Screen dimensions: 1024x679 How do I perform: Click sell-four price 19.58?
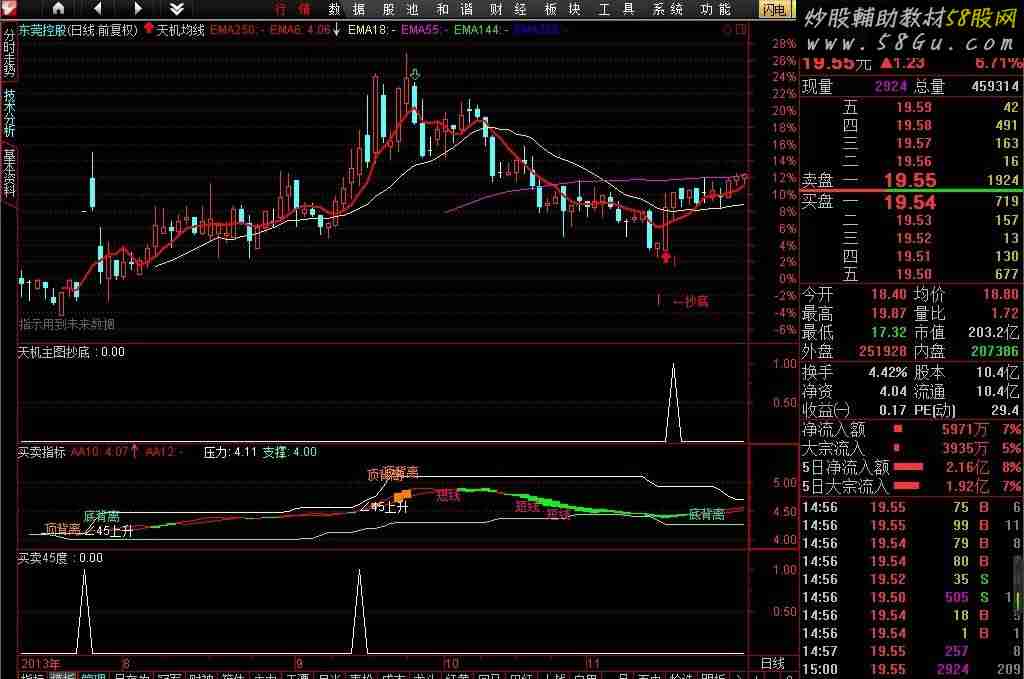click(914, 125)
